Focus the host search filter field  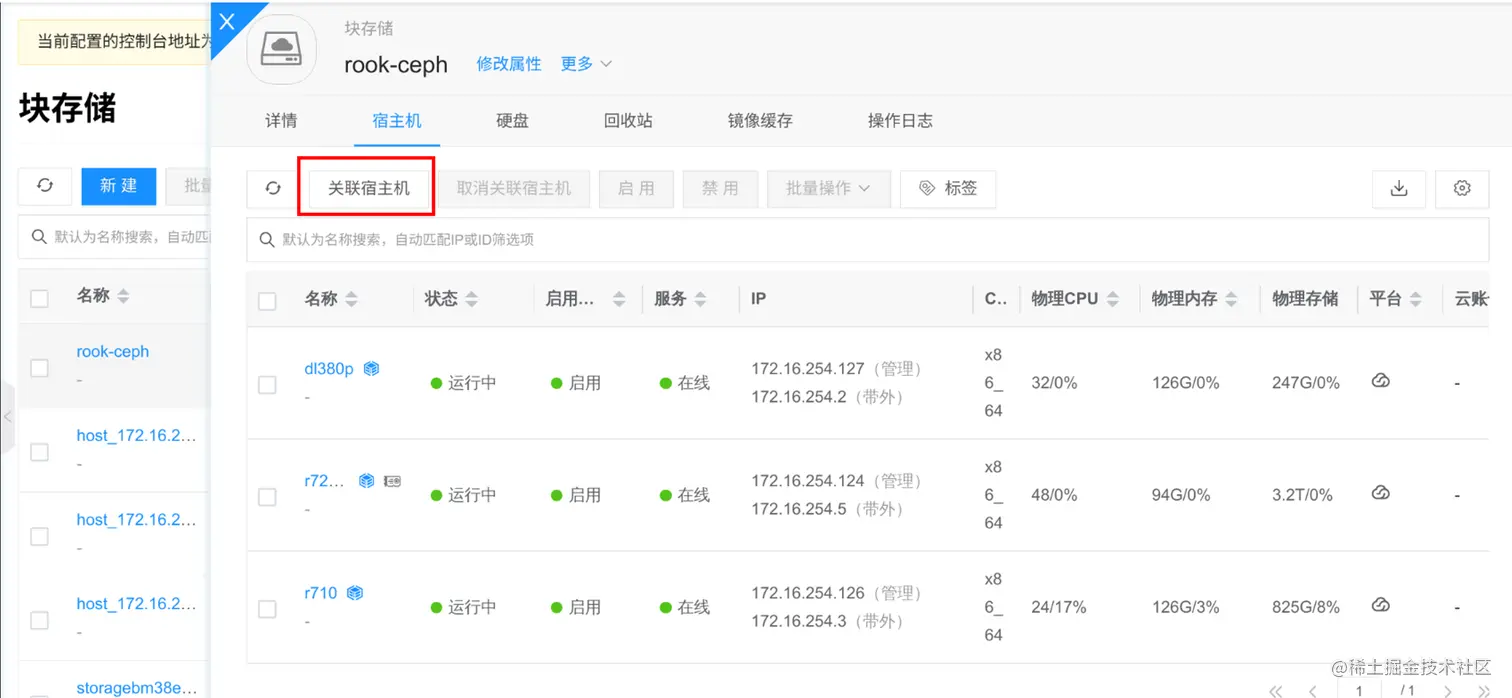pos(867,240)
